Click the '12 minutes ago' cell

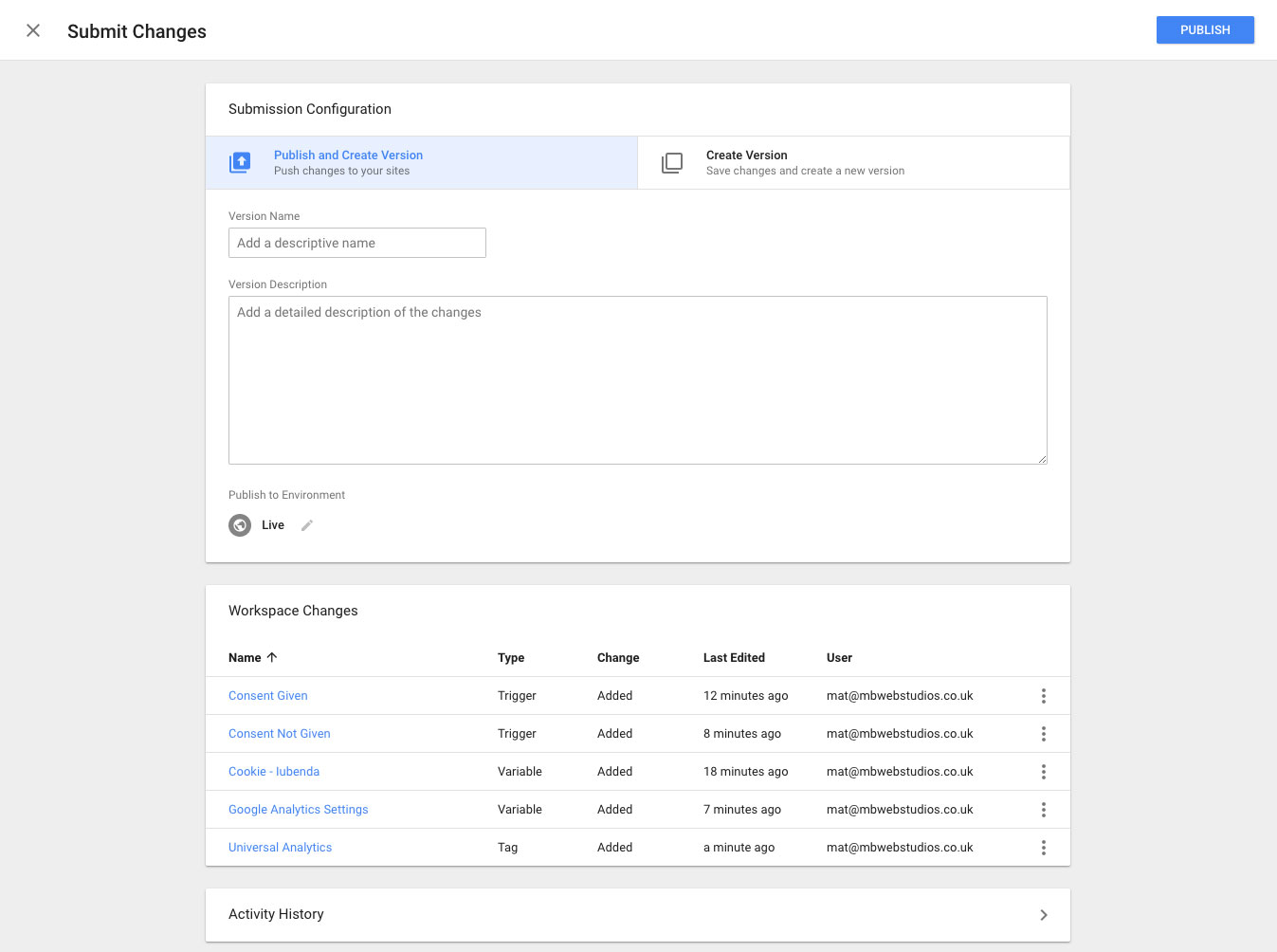(746, 696)
